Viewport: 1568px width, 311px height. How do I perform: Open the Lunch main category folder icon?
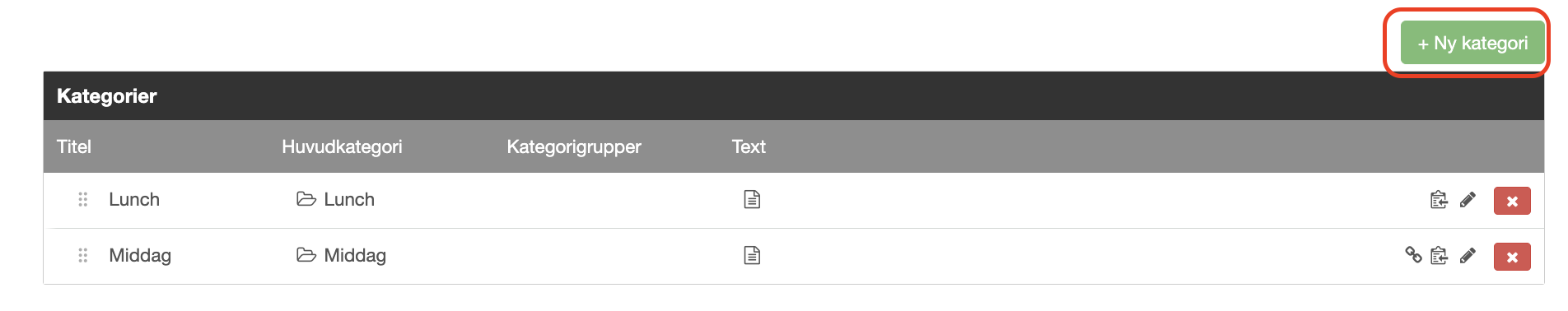pyautogui.click(x=306, y=199)
